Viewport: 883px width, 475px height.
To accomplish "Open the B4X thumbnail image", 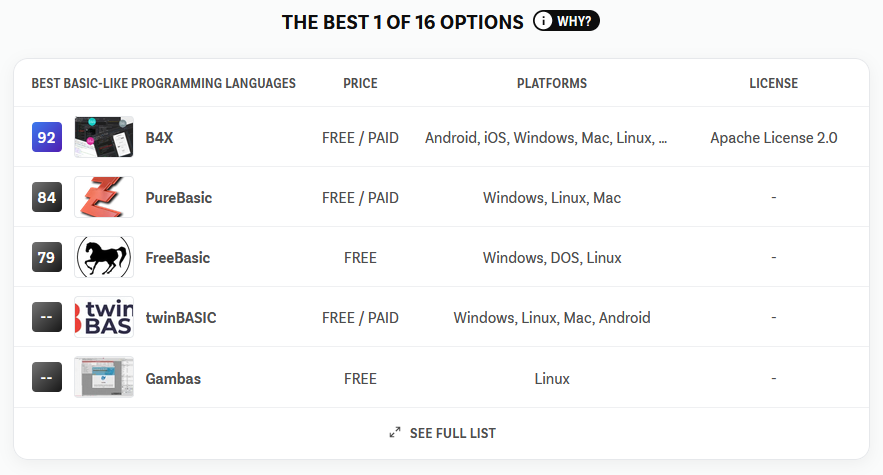I will [104, 137].
